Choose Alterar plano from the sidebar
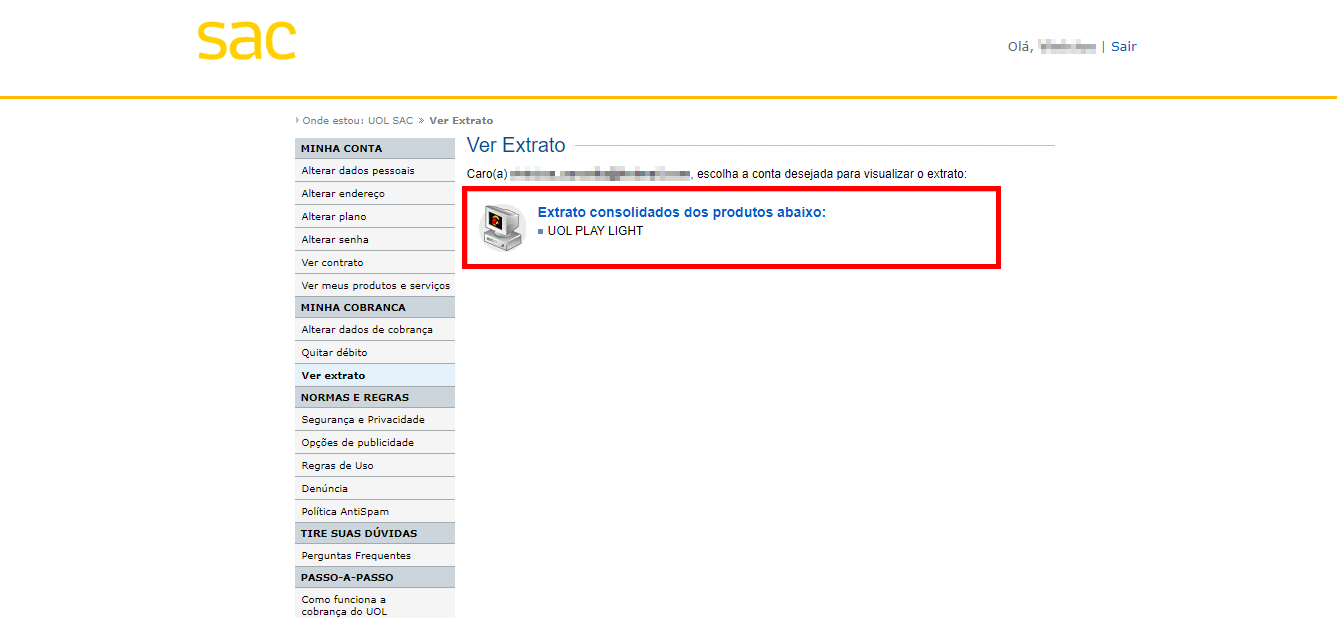Screen dimensions: 1337x618 tap(375, 217)
